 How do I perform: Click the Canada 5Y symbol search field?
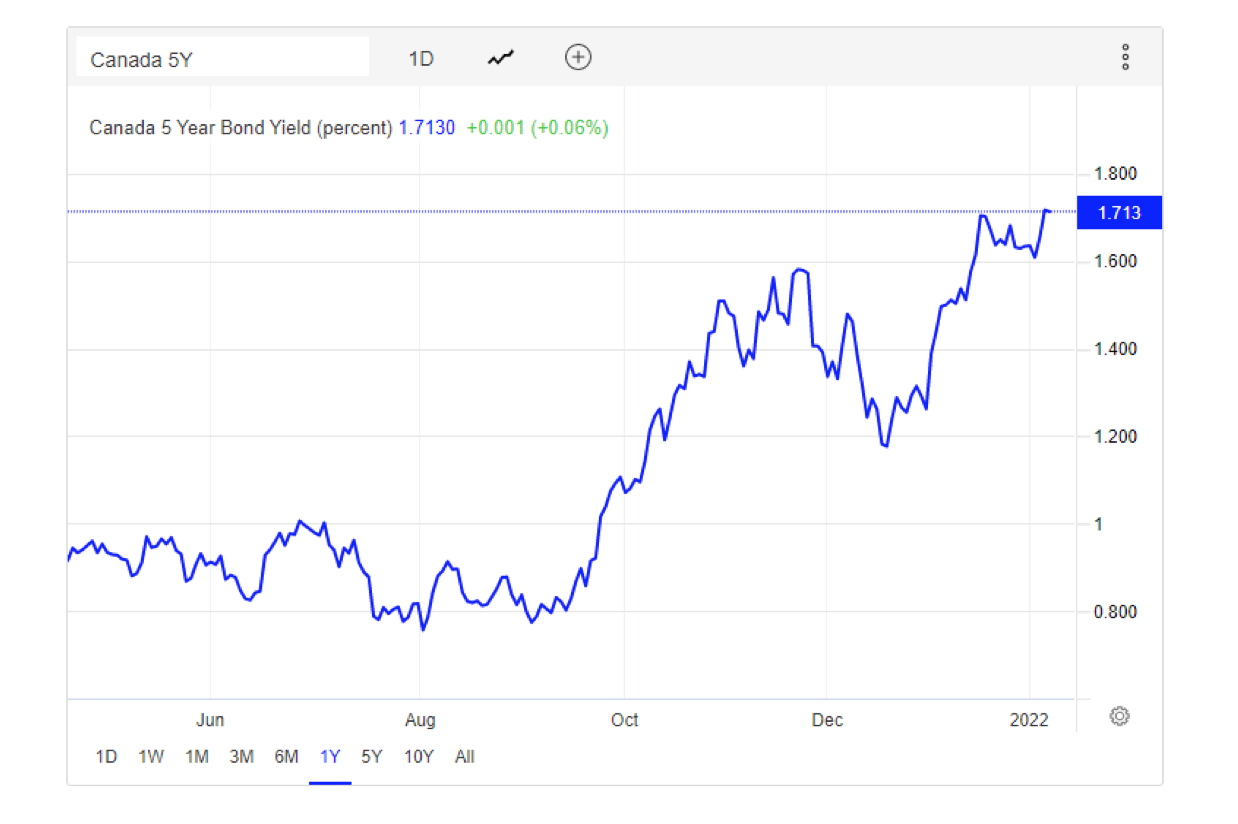[x=223, y=59]
